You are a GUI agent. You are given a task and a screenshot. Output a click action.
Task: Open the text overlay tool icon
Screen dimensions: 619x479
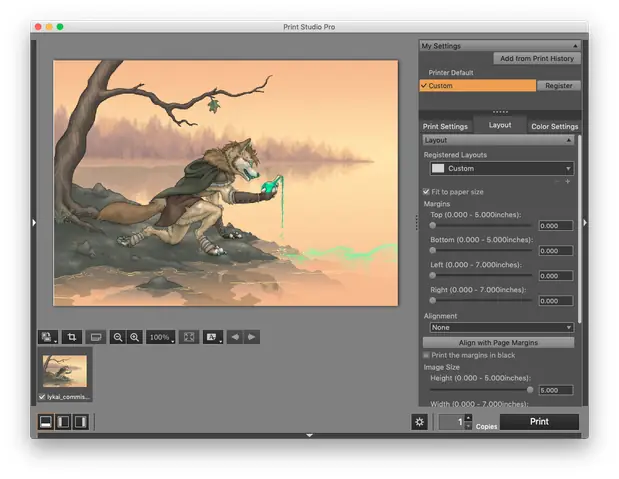pyautogui.click(x=213, y=337)
